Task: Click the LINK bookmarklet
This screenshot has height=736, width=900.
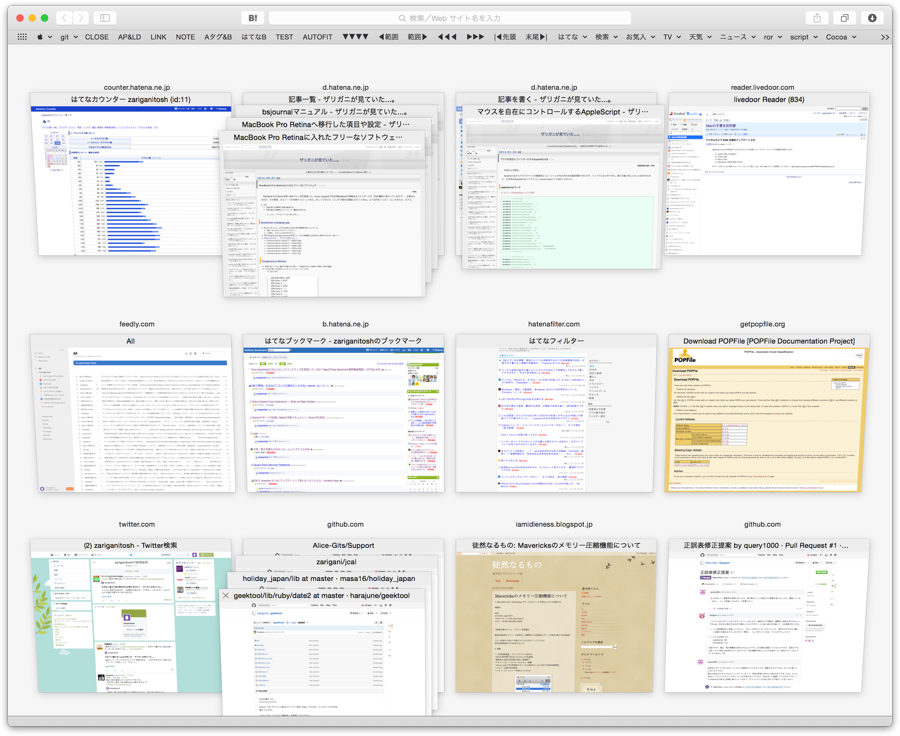Action: [158, 37]
